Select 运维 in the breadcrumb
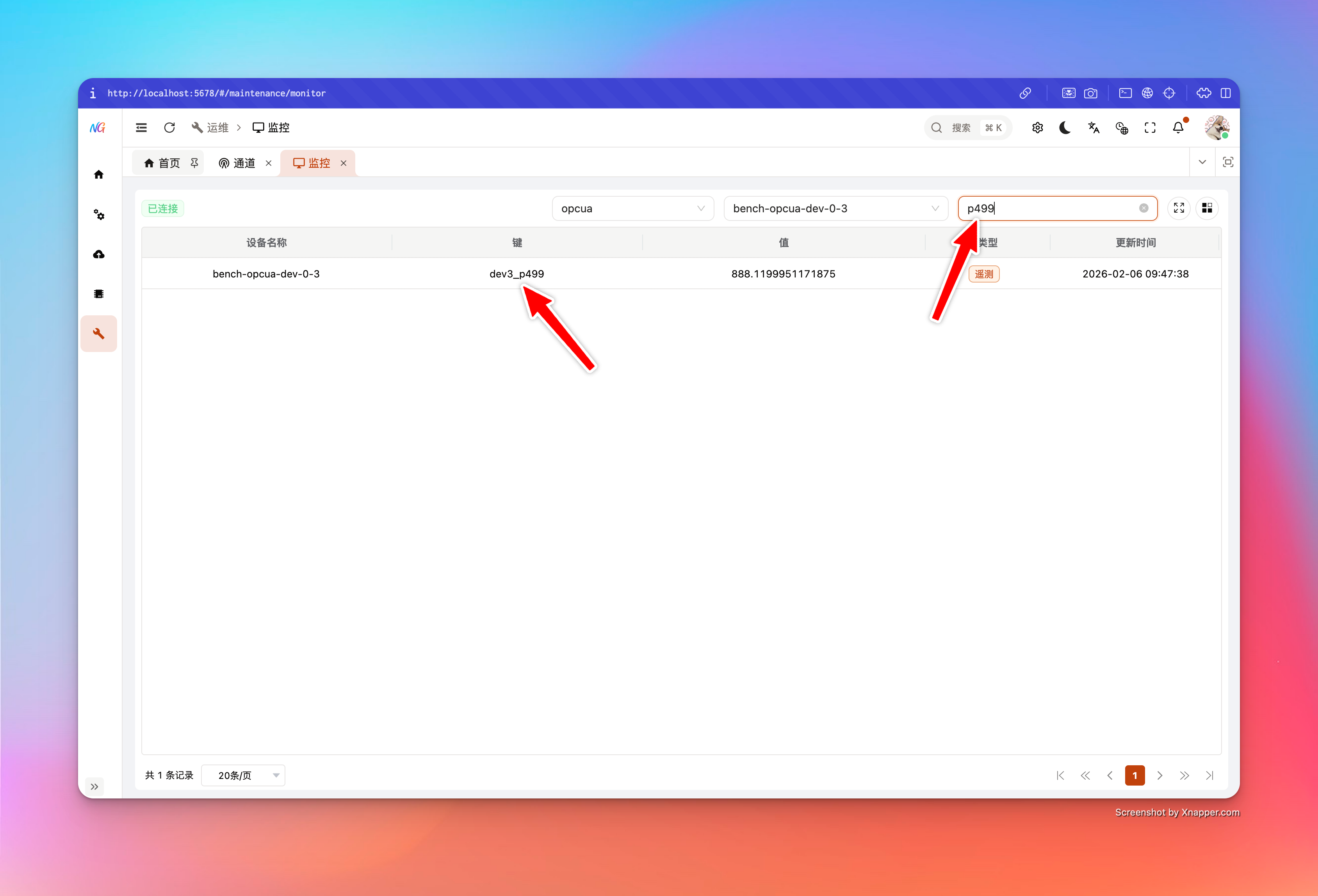This screenshot has height=896, width=1318. [217, 127]
